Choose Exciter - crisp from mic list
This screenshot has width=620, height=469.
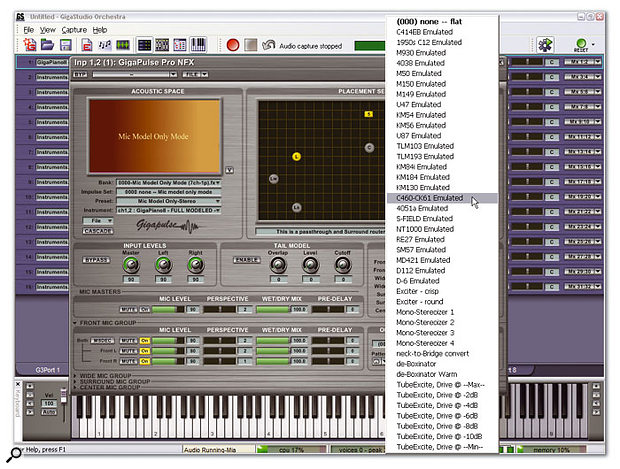(442, 291)
